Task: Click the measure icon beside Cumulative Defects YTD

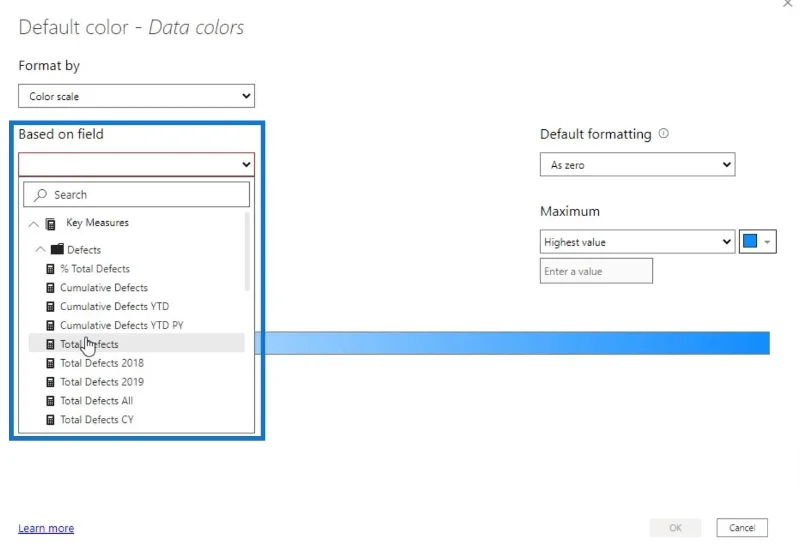Action: [x=50, y=307]
